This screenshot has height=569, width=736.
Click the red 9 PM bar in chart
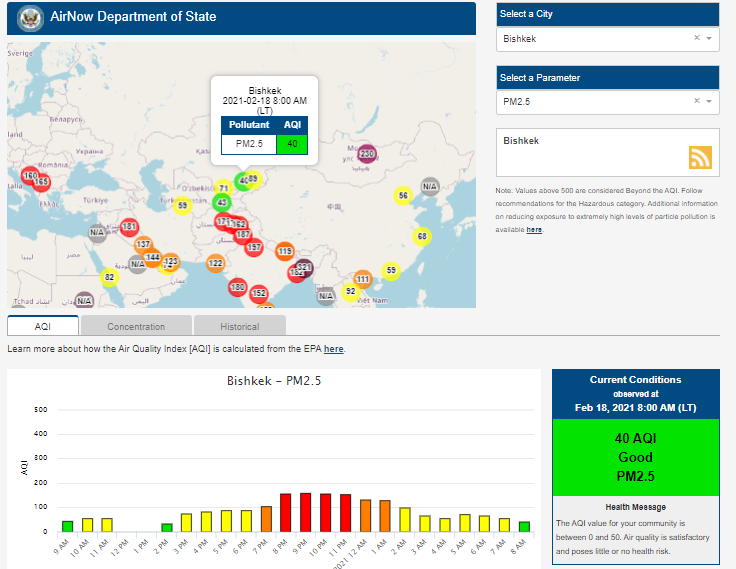(x=305, y=512)
